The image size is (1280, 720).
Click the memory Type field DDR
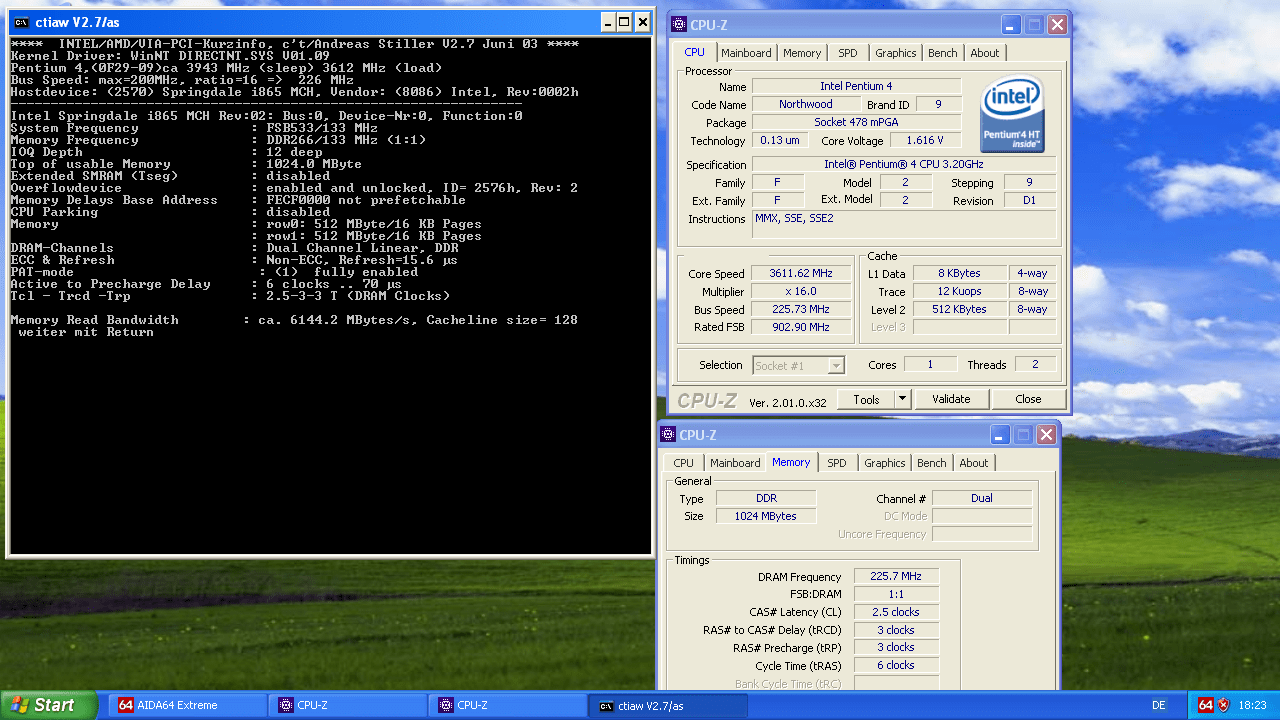click(766, 498)
